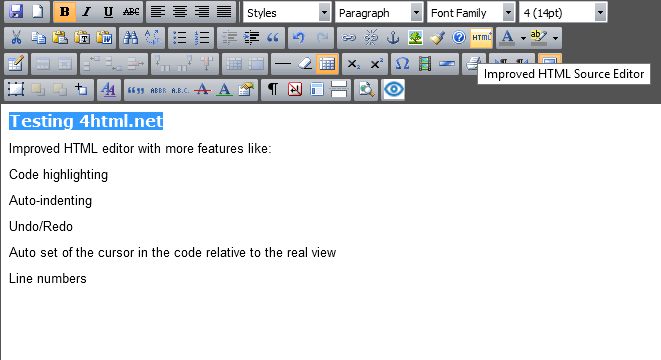Image resolution: width=661 pixels, height=360 pixels.
Task: Open the preview with magnifier icon
Action: pos(366,90)
